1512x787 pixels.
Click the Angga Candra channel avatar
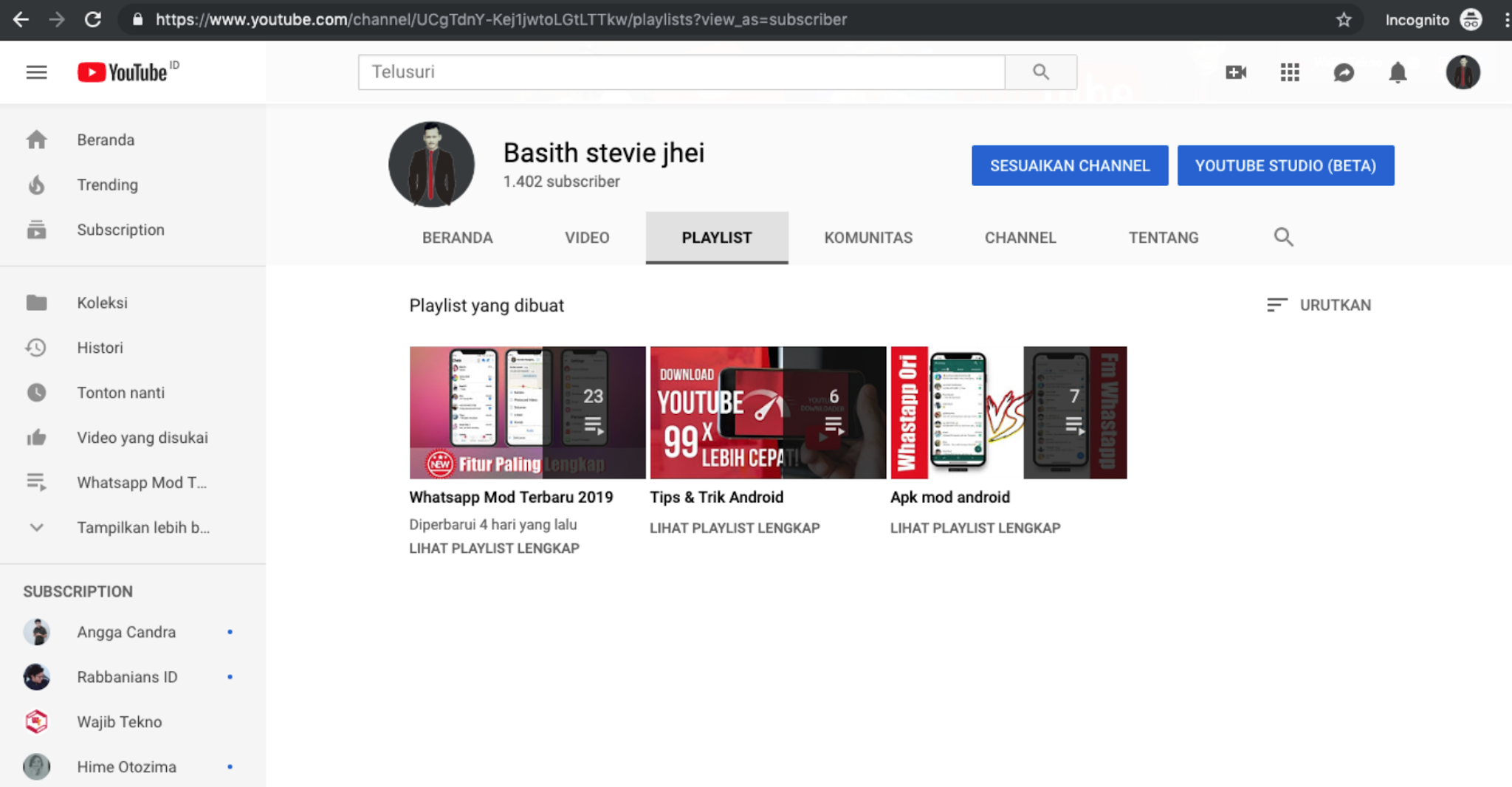pyautogui.click(x=36, y=632)
